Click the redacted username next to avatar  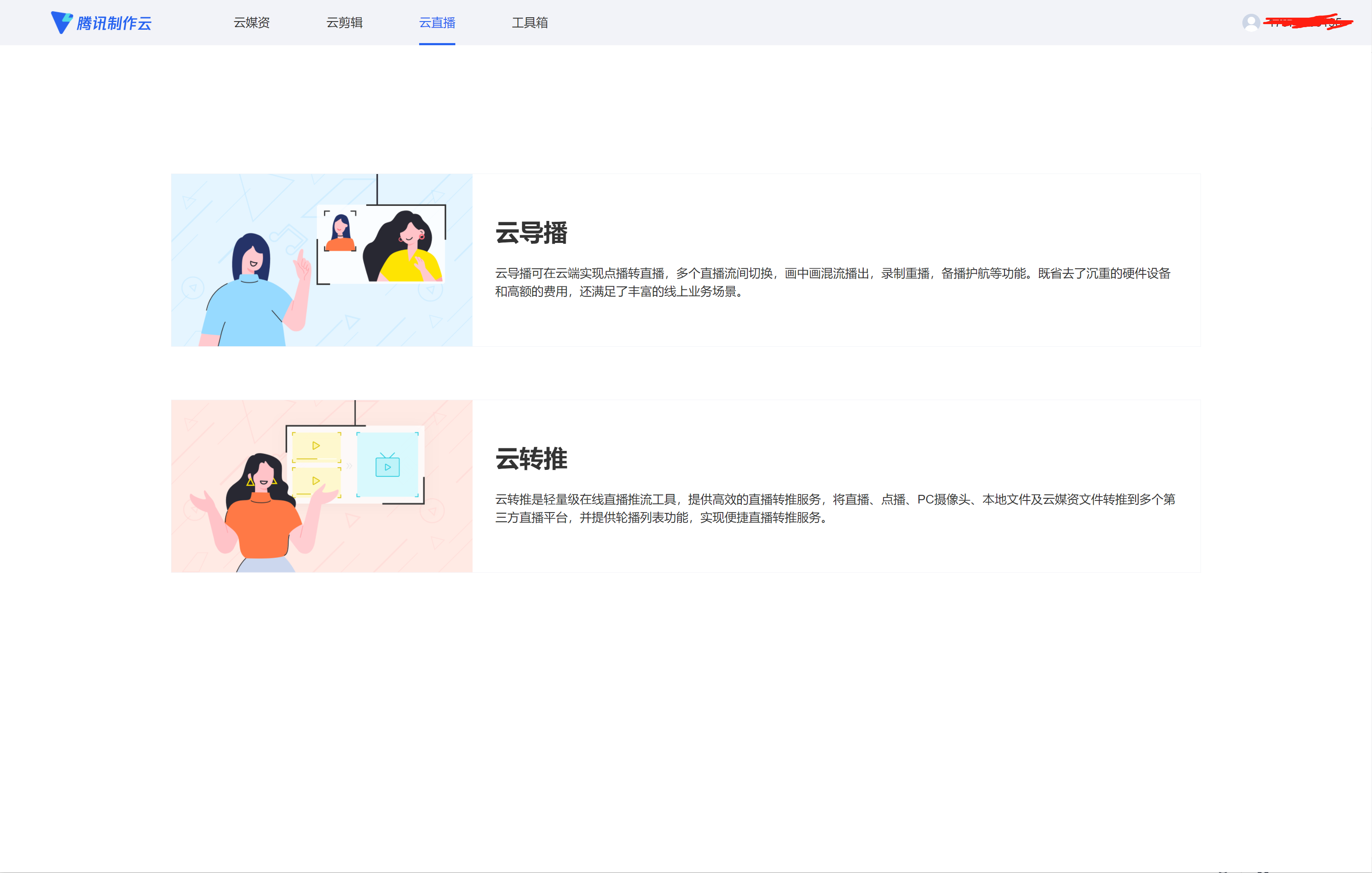[x=1308, y=22]
